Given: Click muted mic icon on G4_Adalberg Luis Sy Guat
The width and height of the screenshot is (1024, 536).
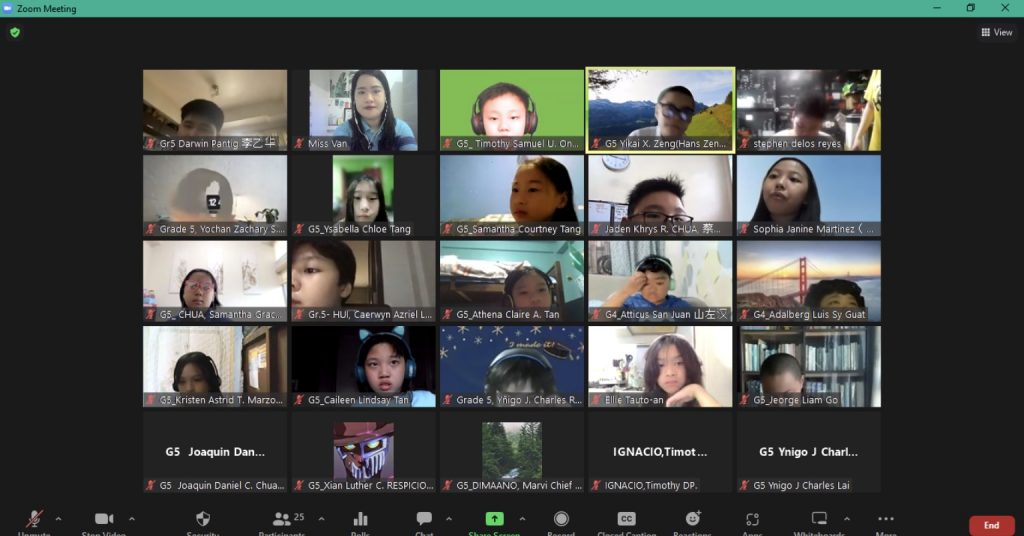Looking at the screenshot, I should 744,315.
